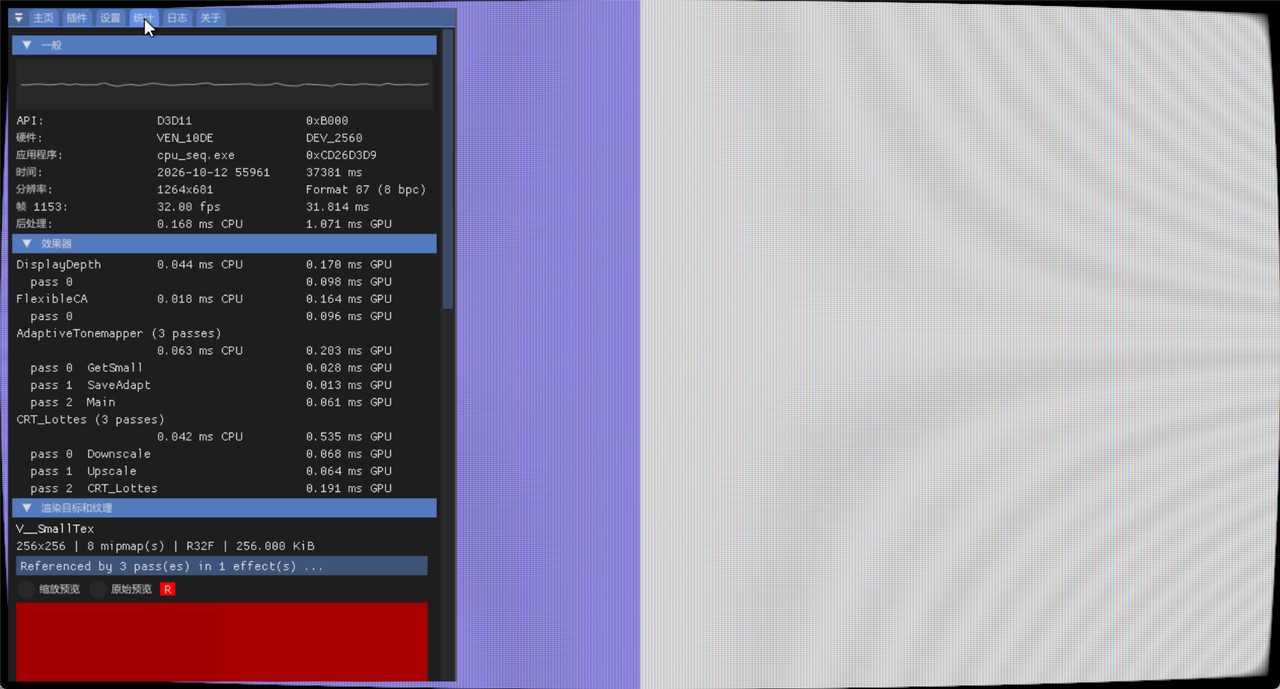Open the 日志 tab
Image resolution: width=1280 pixels, height=689 pixels.
click(177, 18)
